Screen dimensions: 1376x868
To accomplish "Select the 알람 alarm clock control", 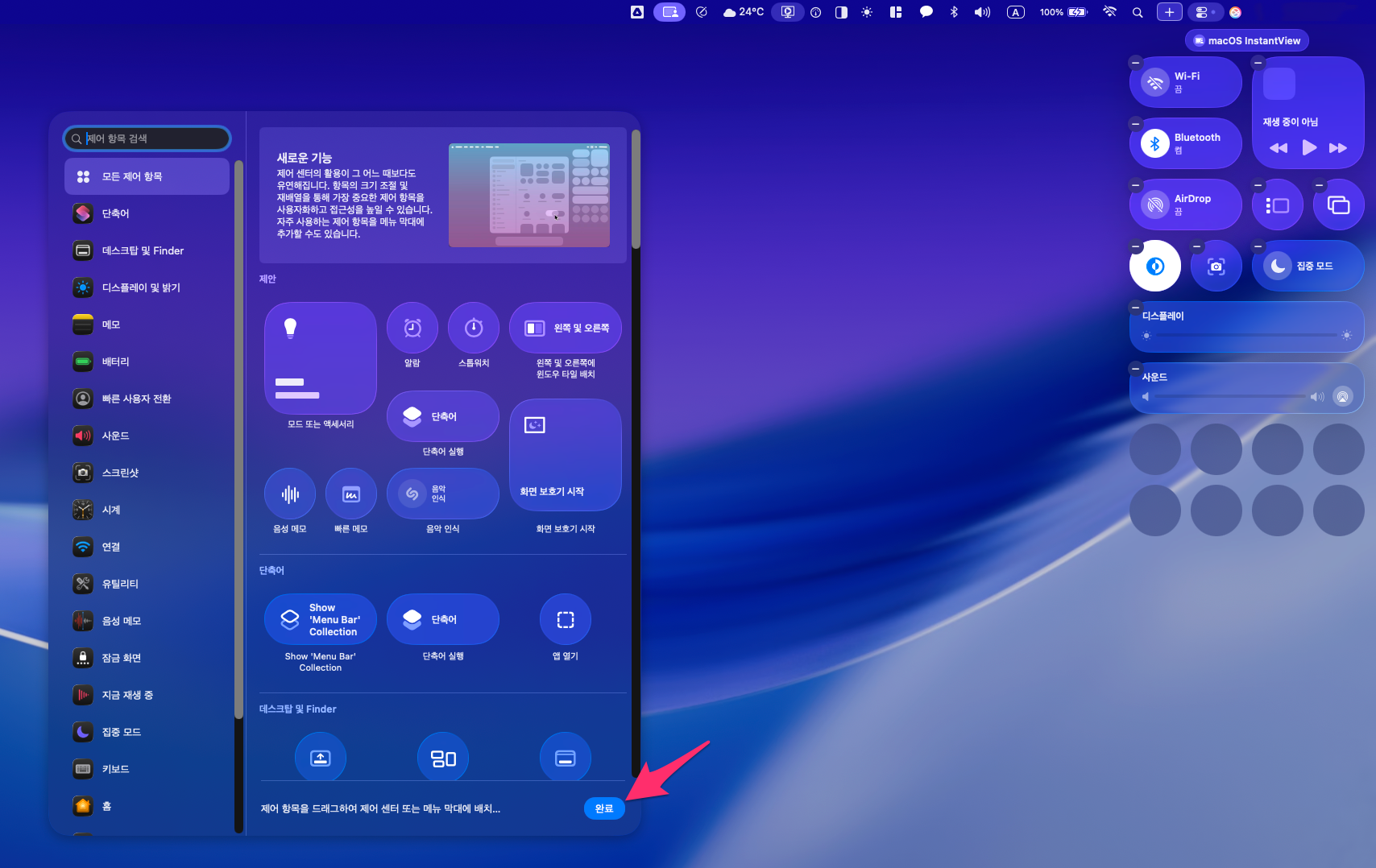I will point(412,328).
